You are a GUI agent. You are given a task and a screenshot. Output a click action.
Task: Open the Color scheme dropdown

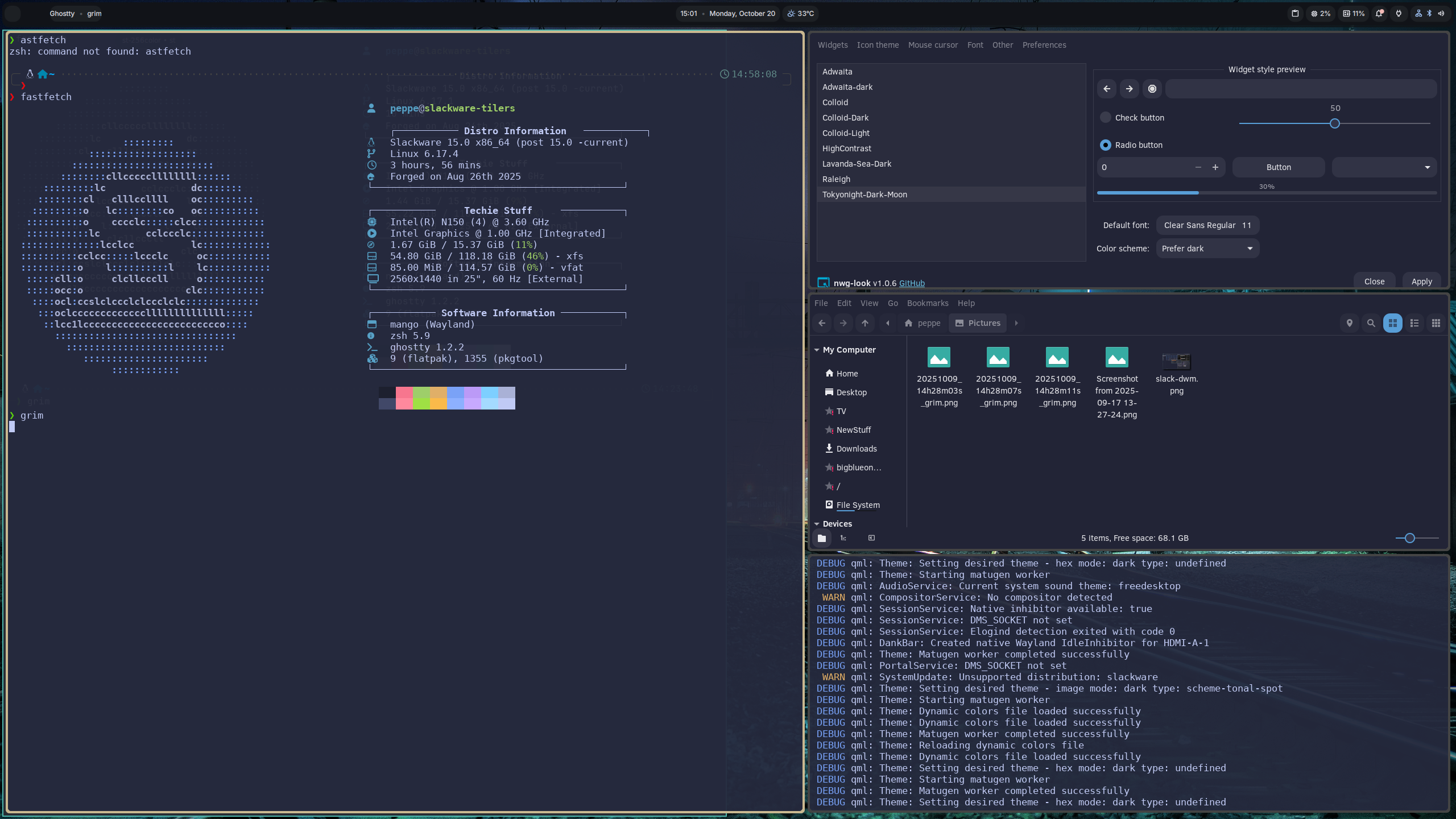1207,249
